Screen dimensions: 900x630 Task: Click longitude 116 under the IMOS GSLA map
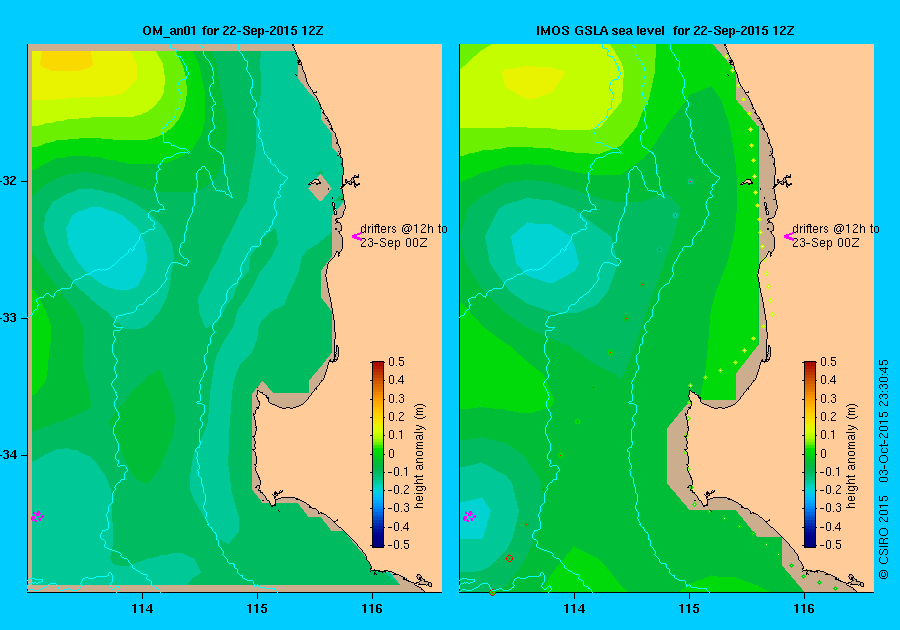[804, 609]
